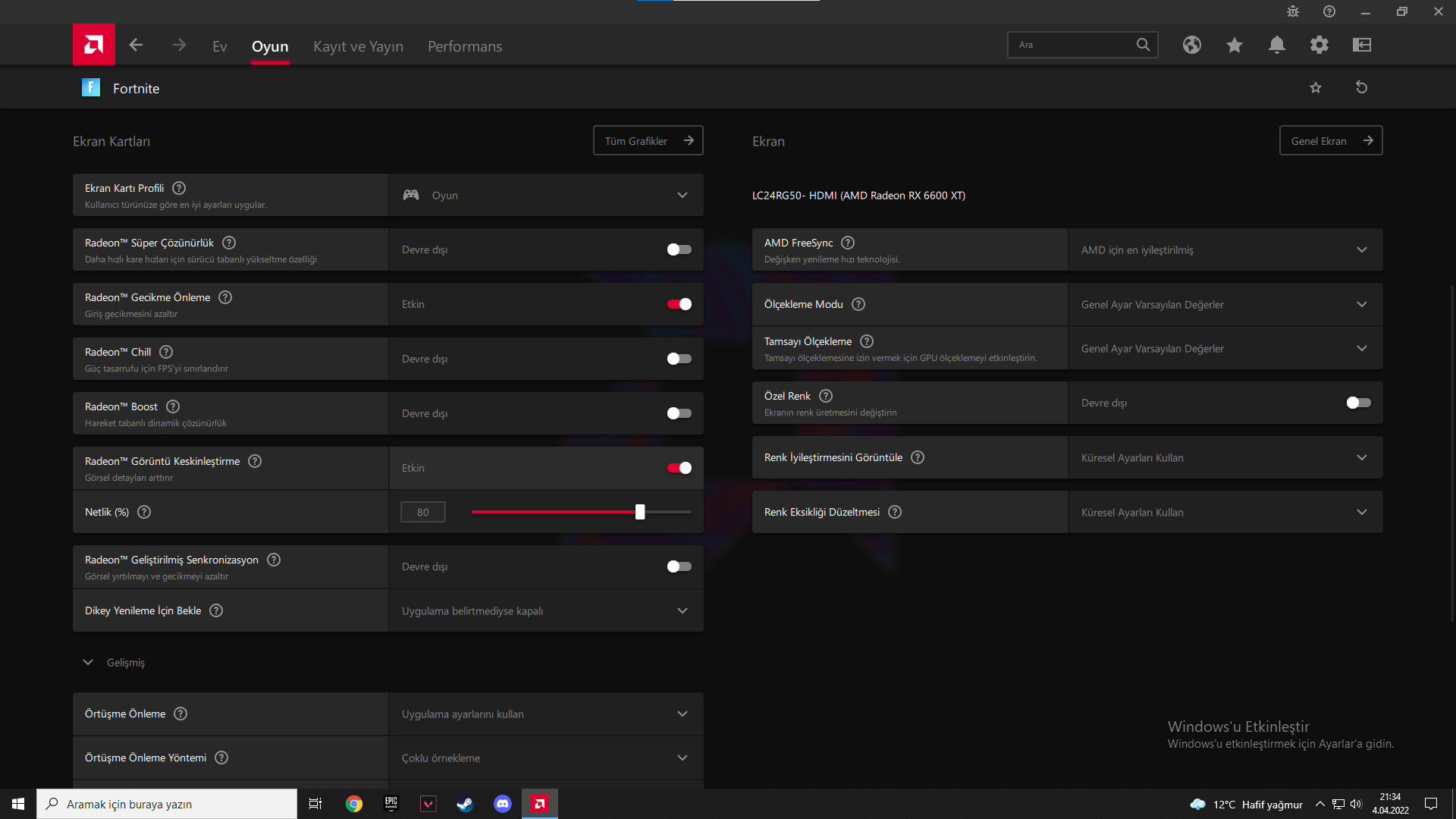Enable Radeon Süper Çözünürlük toggle
The image size is (1456, 819).
tap(679, 249)
